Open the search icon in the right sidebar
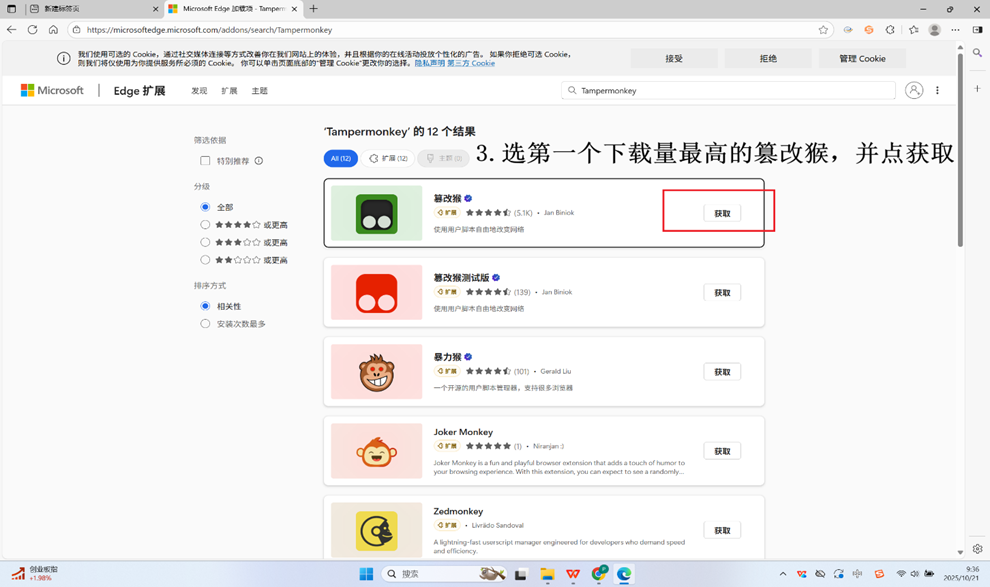This screenshot has width=990, height=587. coord(978,52)
